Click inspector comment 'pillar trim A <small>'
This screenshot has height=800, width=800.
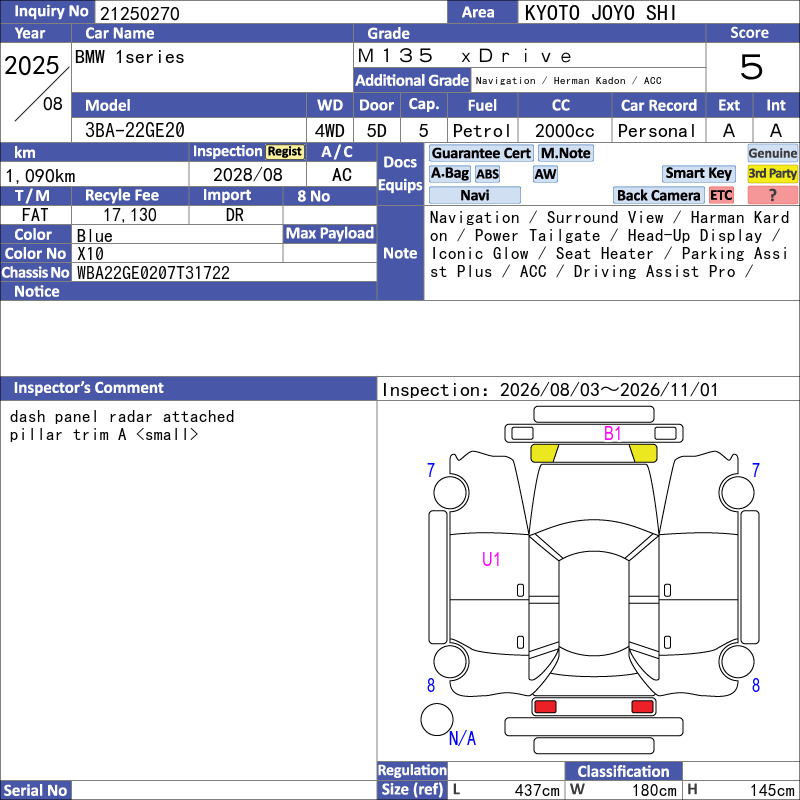(104, 435)
